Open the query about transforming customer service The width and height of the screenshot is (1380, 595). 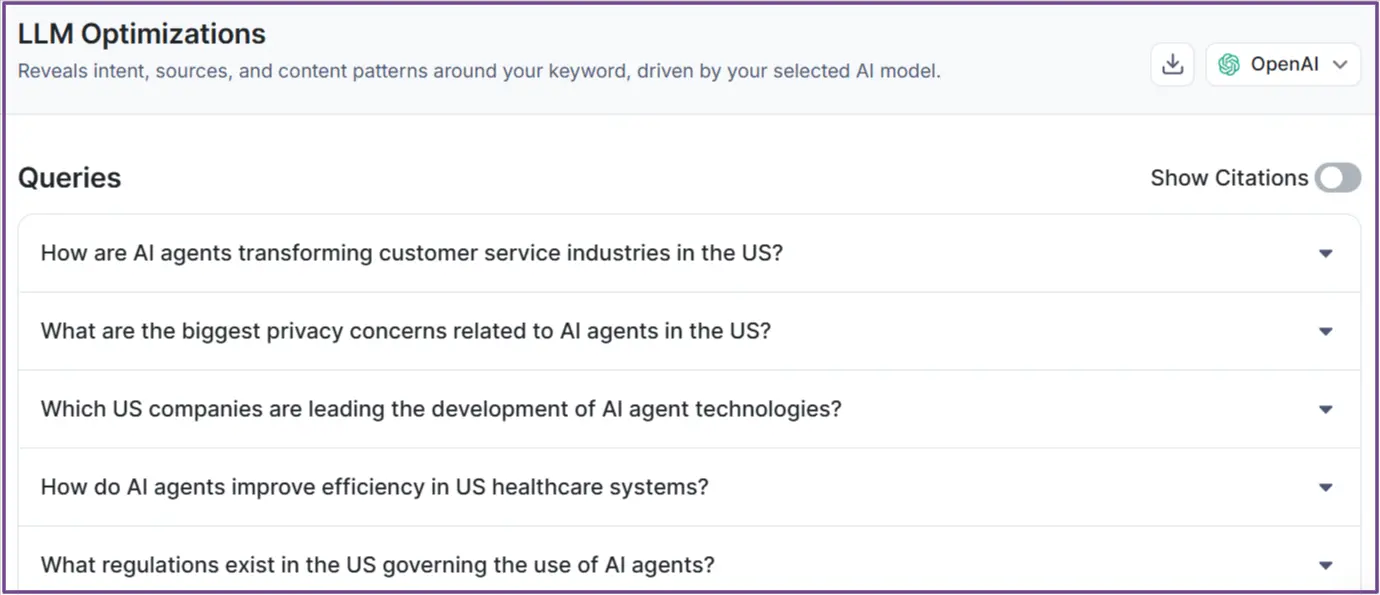click(411, 253)
